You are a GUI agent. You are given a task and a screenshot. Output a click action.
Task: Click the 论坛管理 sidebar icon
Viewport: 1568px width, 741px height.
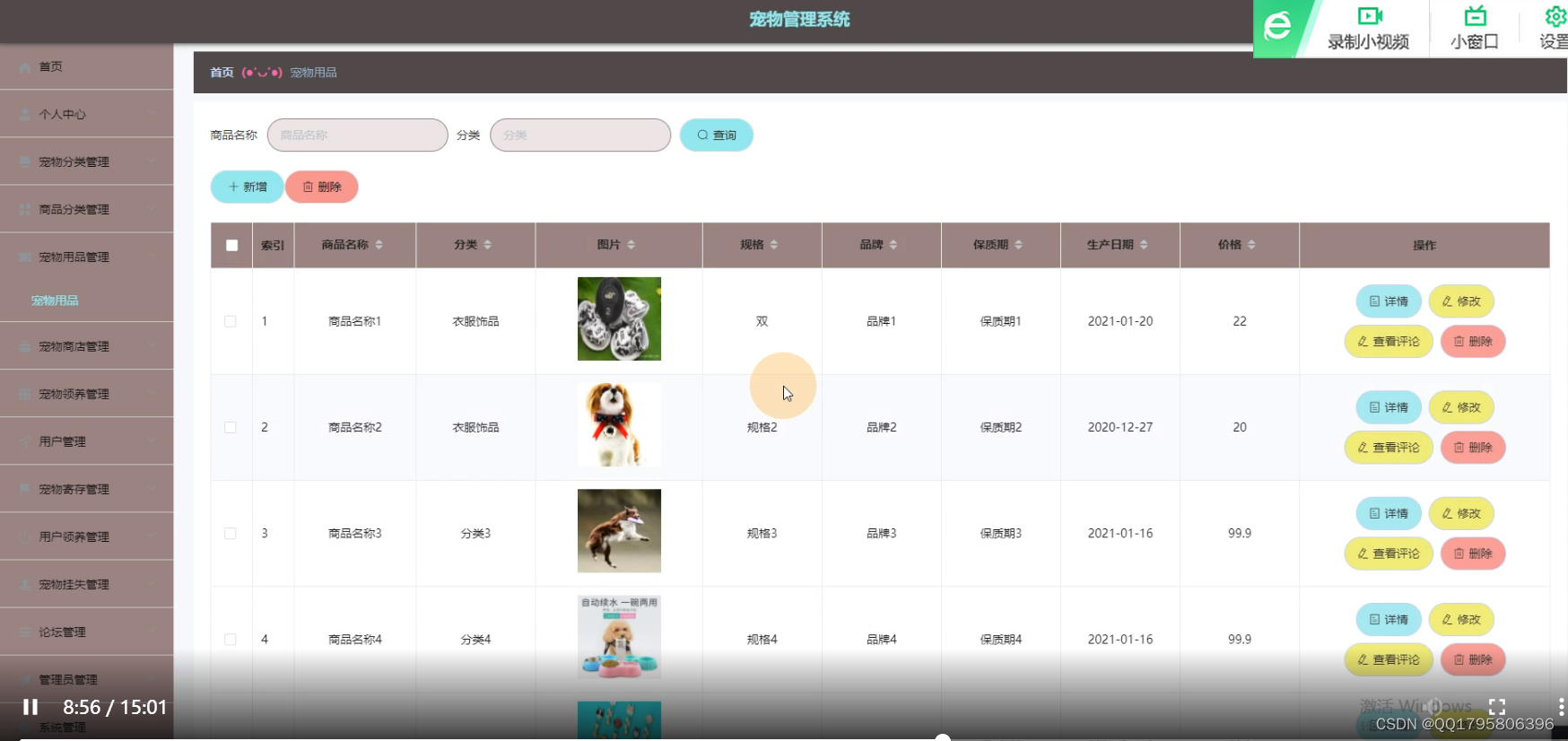pyautogui.click(x=25, y=632)
